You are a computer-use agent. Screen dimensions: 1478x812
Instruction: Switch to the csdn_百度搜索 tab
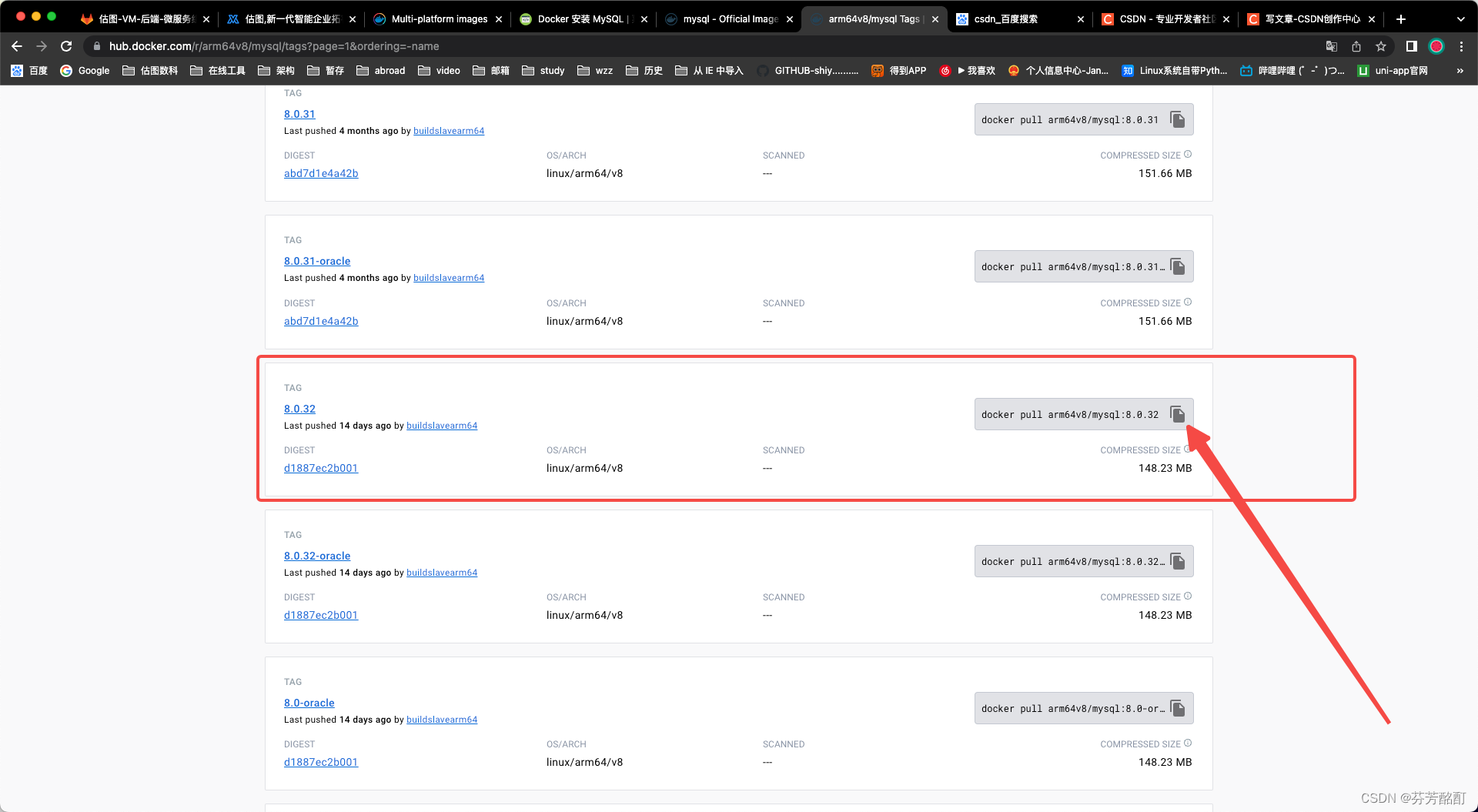pos(1005,19)
